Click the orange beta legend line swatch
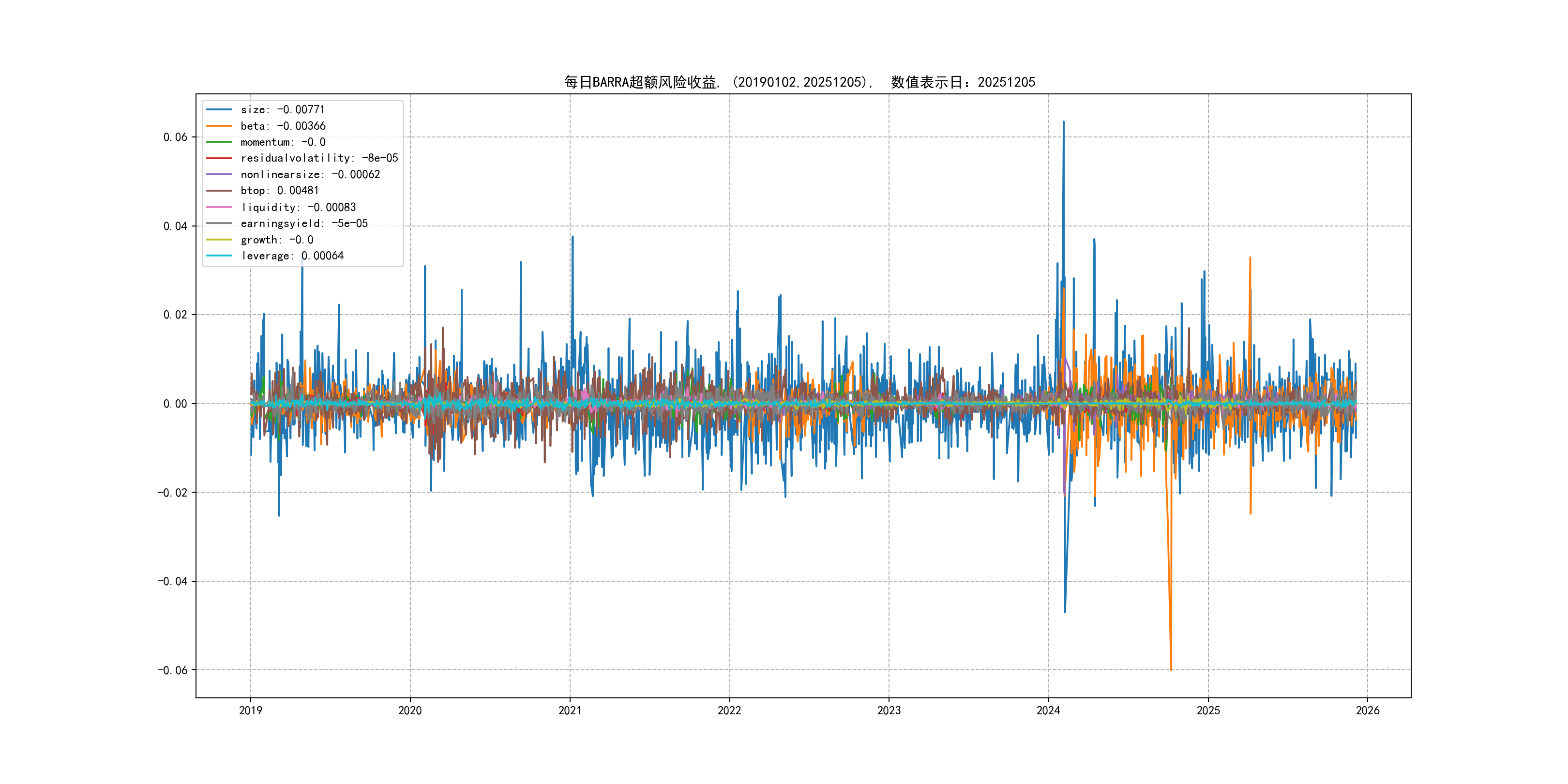Viewport: 1568px width, 784px height. 219,126
